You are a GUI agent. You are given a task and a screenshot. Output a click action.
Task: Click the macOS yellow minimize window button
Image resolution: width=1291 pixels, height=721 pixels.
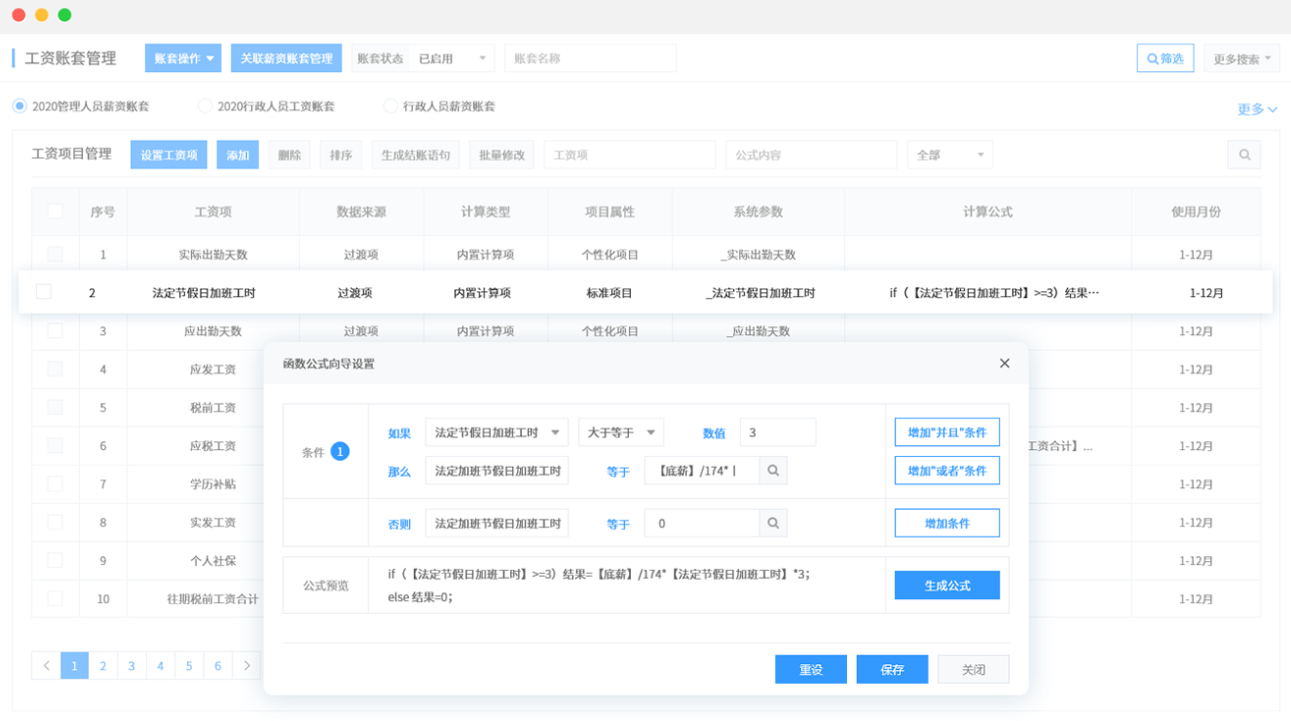41,15
